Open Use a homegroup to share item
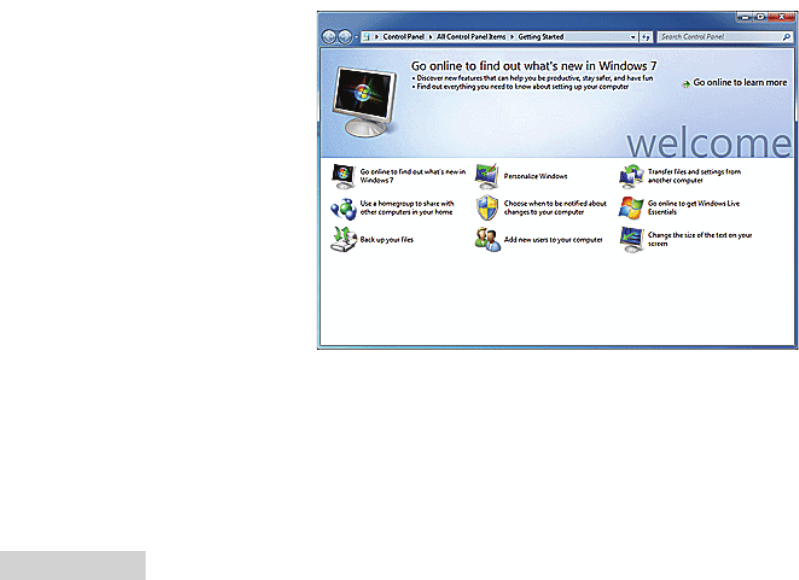 pyautogui.click(x=407, y=207)
